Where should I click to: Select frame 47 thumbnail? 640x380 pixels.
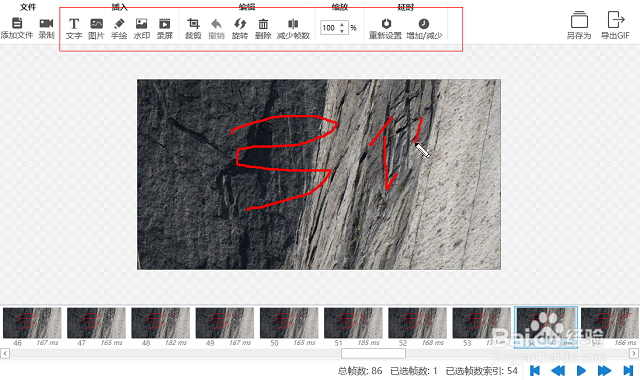(96, 323)
